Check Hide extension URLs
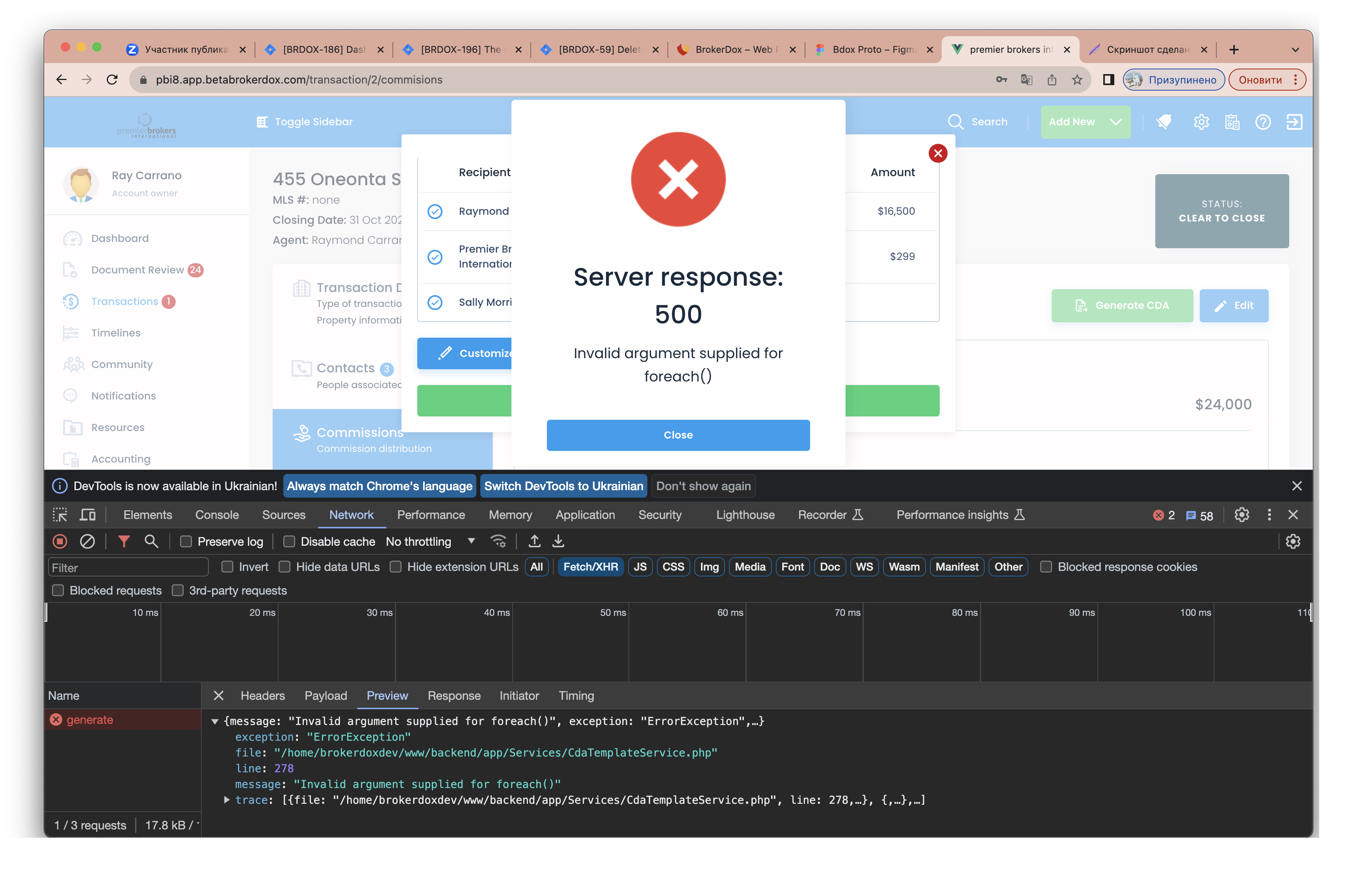Screen dimensions: 1357x896 coord(395,567)
